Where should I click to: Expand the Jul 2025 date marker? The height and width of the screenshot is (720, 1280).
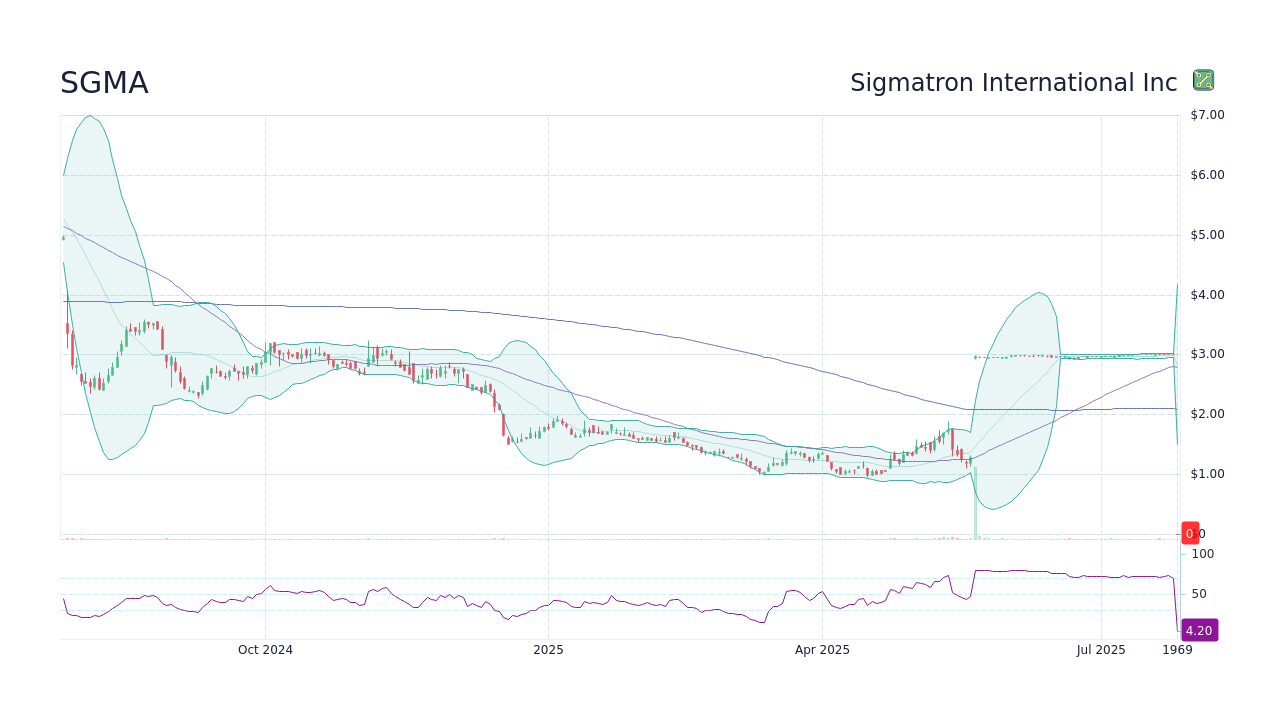tap(1100, 650)
